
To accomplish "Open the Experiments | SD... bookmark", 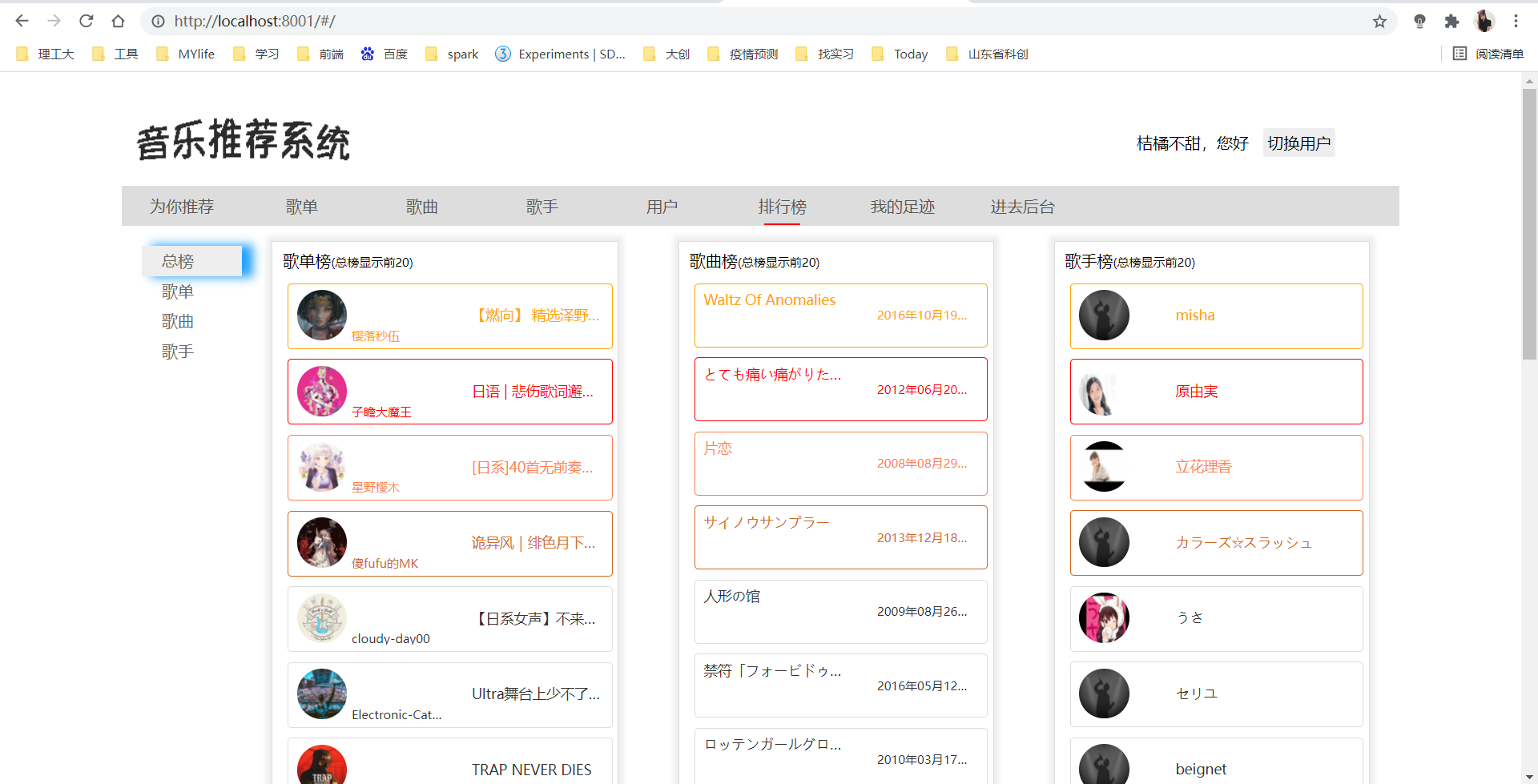I will click(x=561, y=54).
